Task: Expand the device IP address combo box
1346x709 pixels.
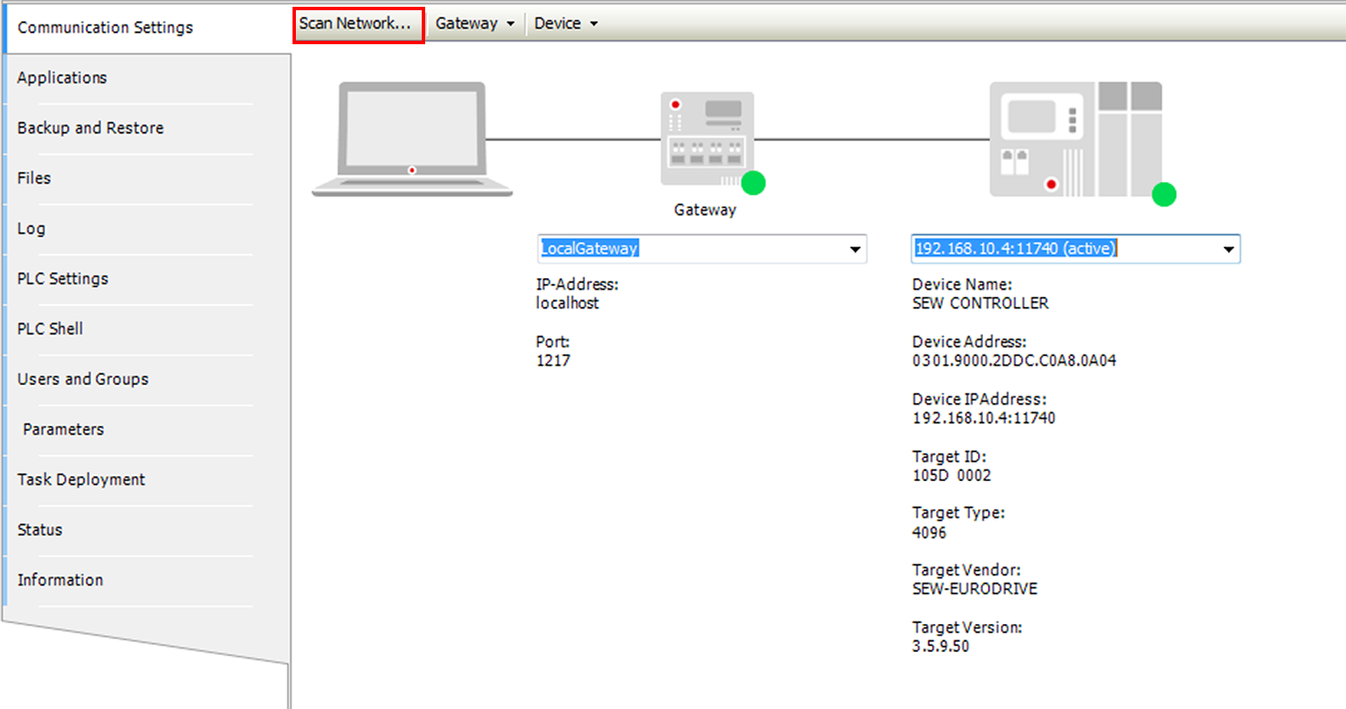Action: [x=1228, y=249]
